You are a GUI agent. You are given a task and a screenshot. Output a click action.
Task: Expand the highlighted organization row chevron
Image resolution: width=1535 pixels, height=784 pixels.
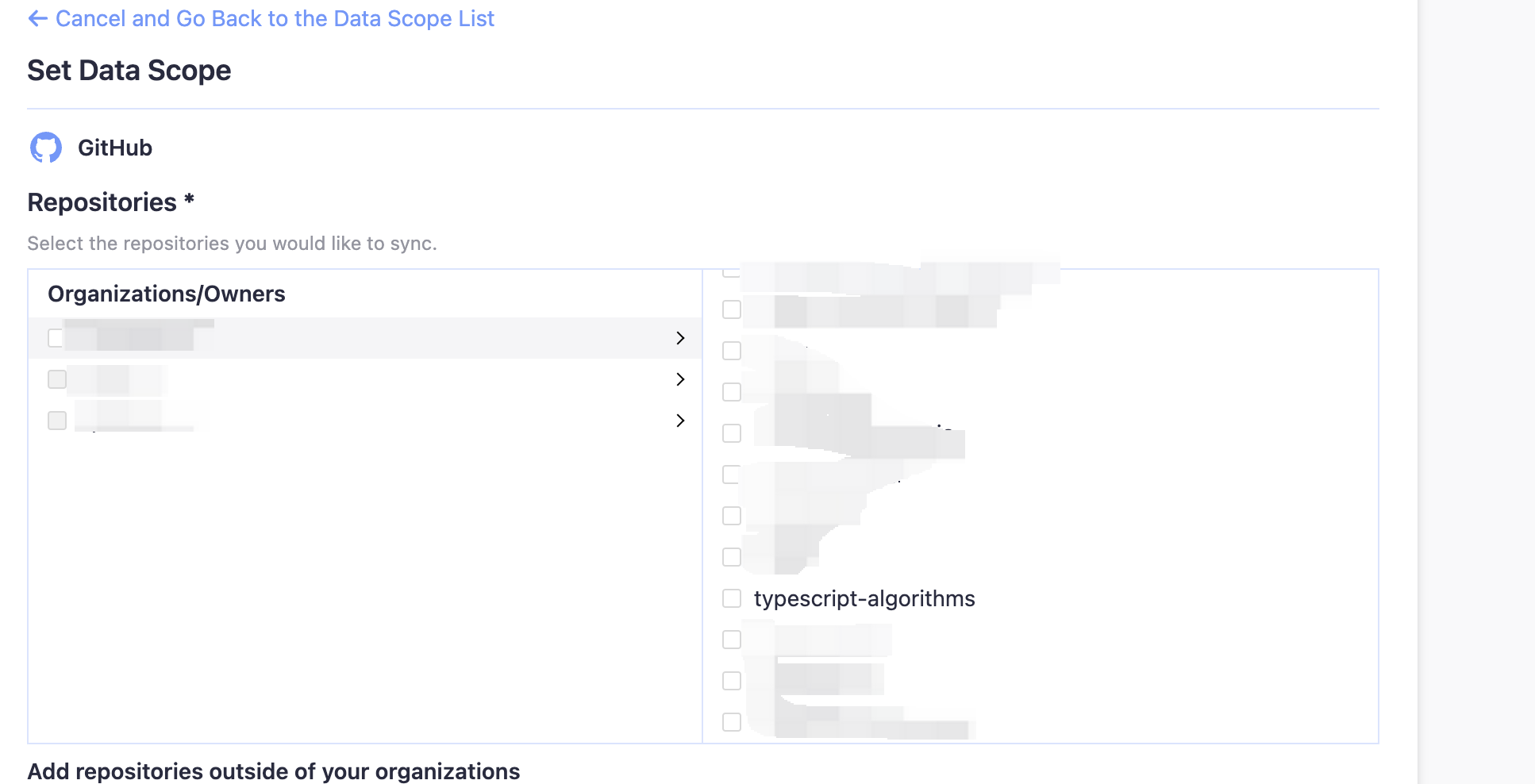click(x=680, y=338)
